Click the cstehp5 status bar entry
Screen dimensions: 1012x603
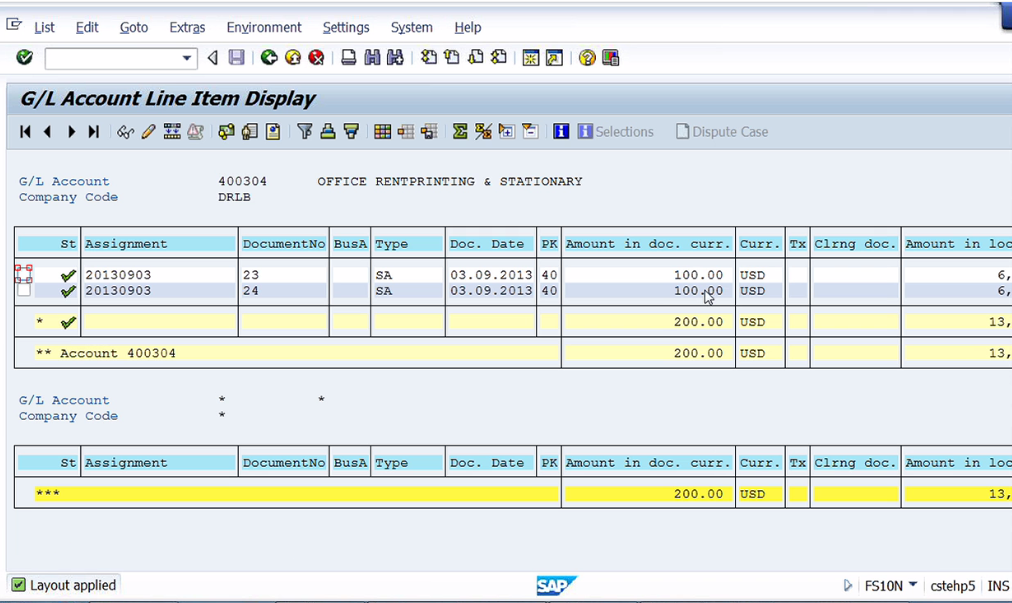pos(953,586)
